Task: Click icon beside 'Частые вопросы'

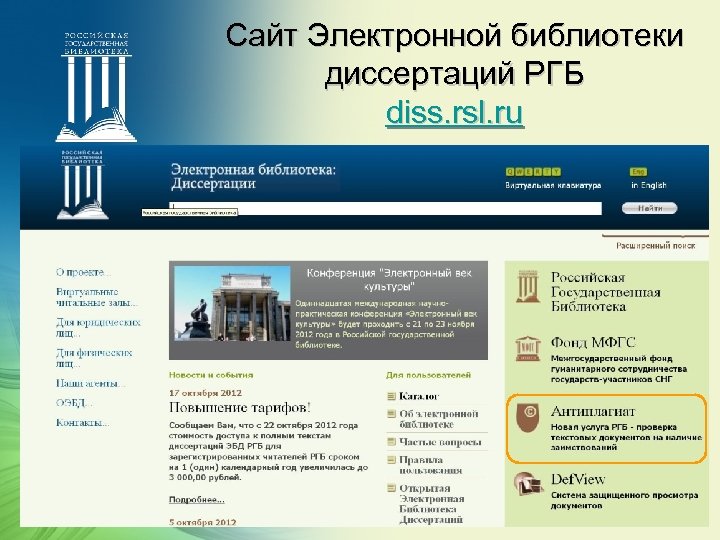Action: pyautogui.click(x=391, y=442)
